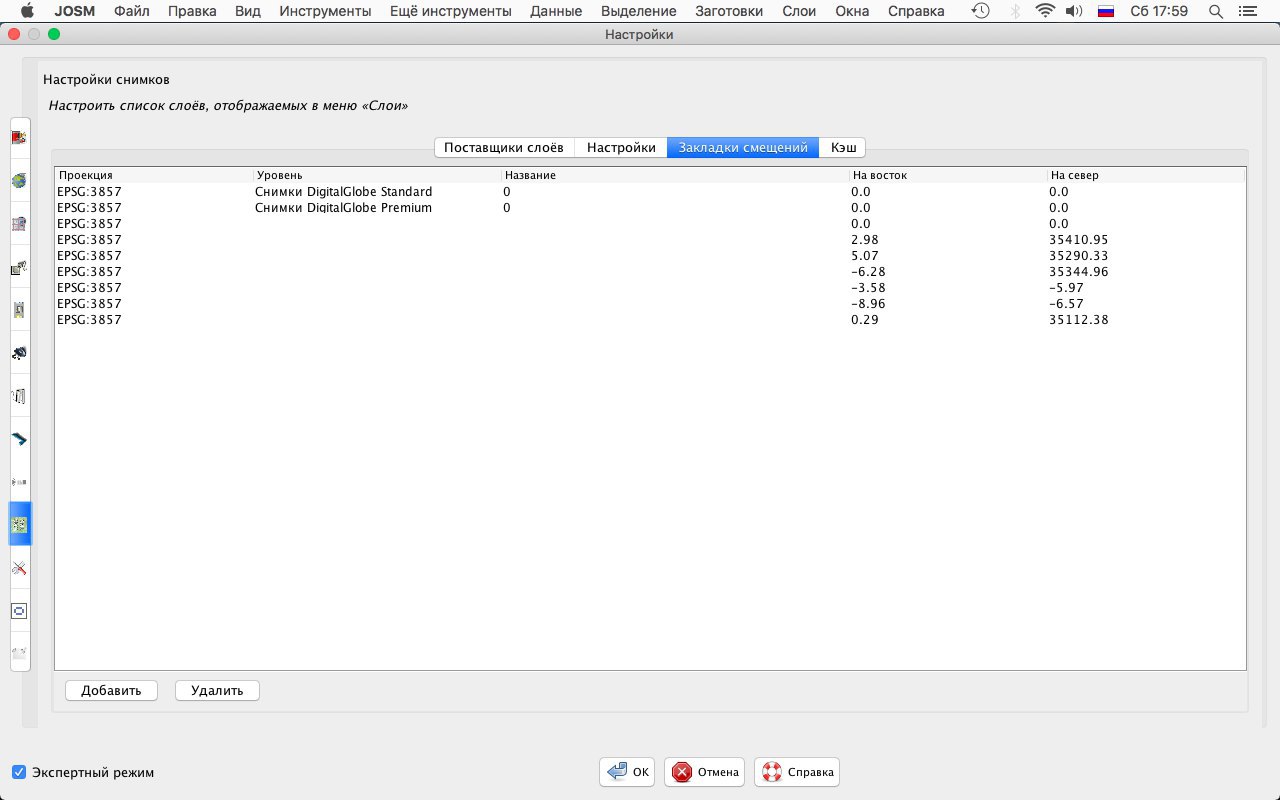
Task: Open the Слои menu
Action: point(800,11)
